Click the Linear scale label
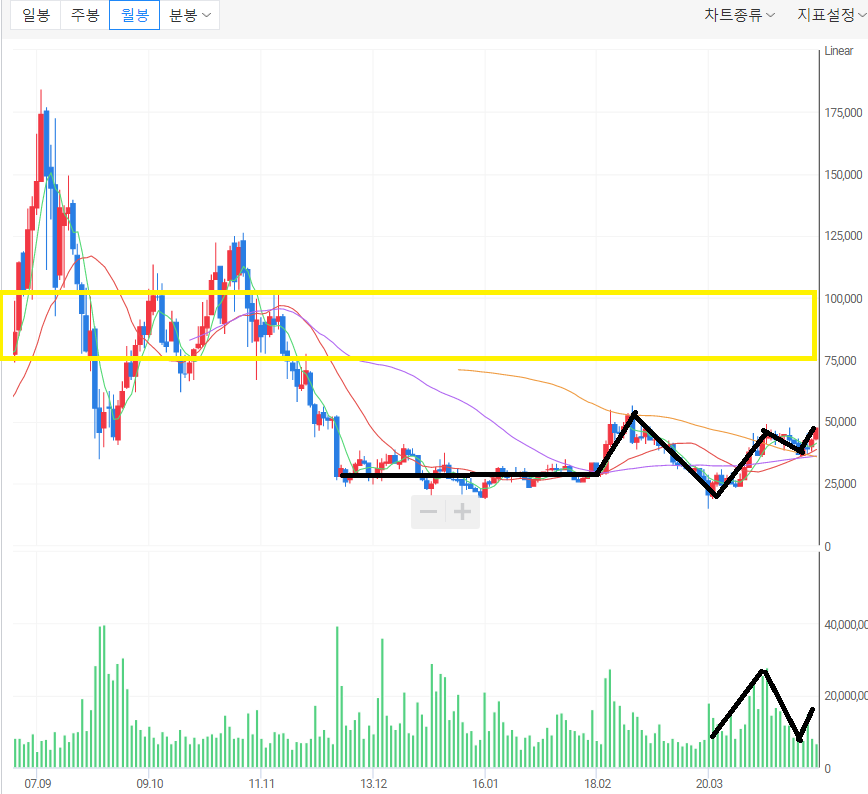 (x=839, y=51)
